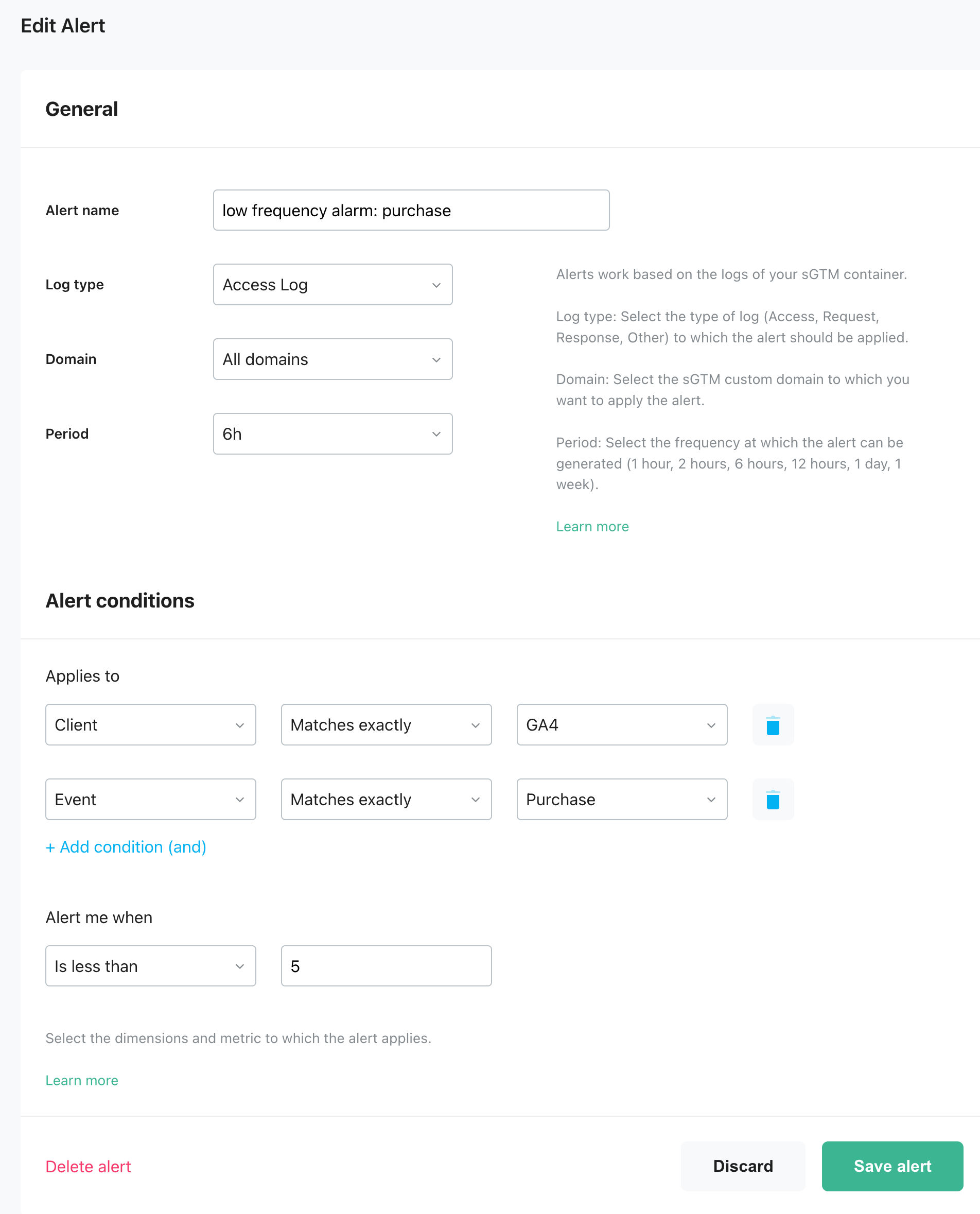
Task: Expand the Period 6h dropdown
Action: tap(332, 433)
